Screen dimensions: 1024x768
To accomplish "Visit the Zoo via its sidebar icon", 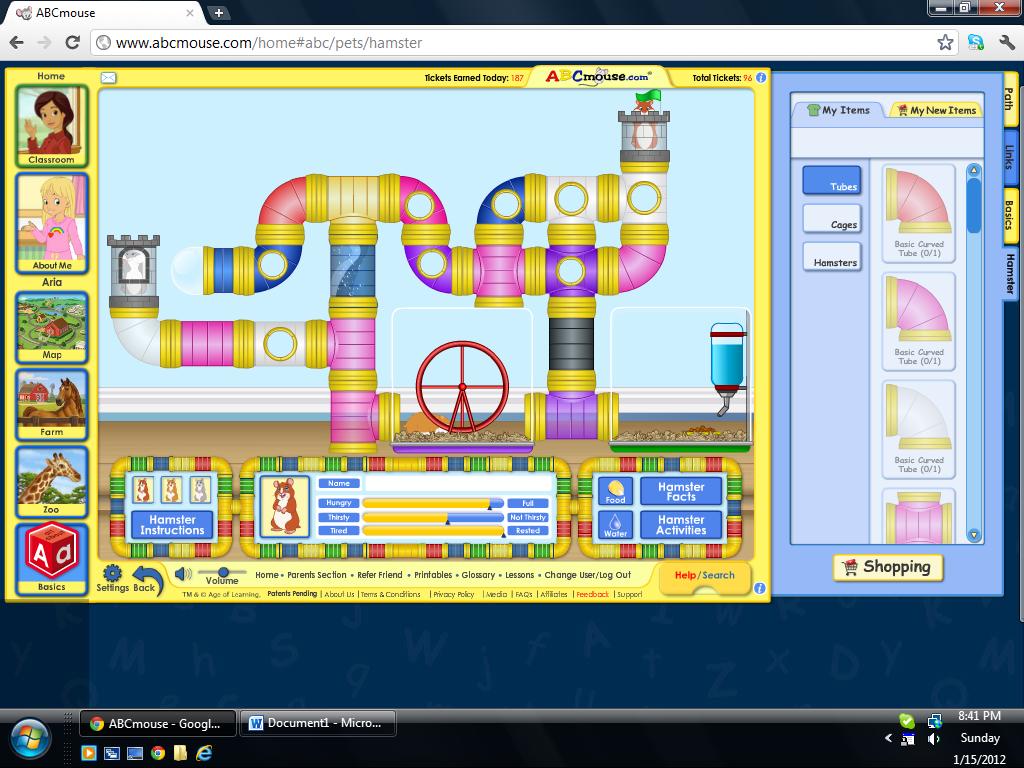I will tap(51, 481).
